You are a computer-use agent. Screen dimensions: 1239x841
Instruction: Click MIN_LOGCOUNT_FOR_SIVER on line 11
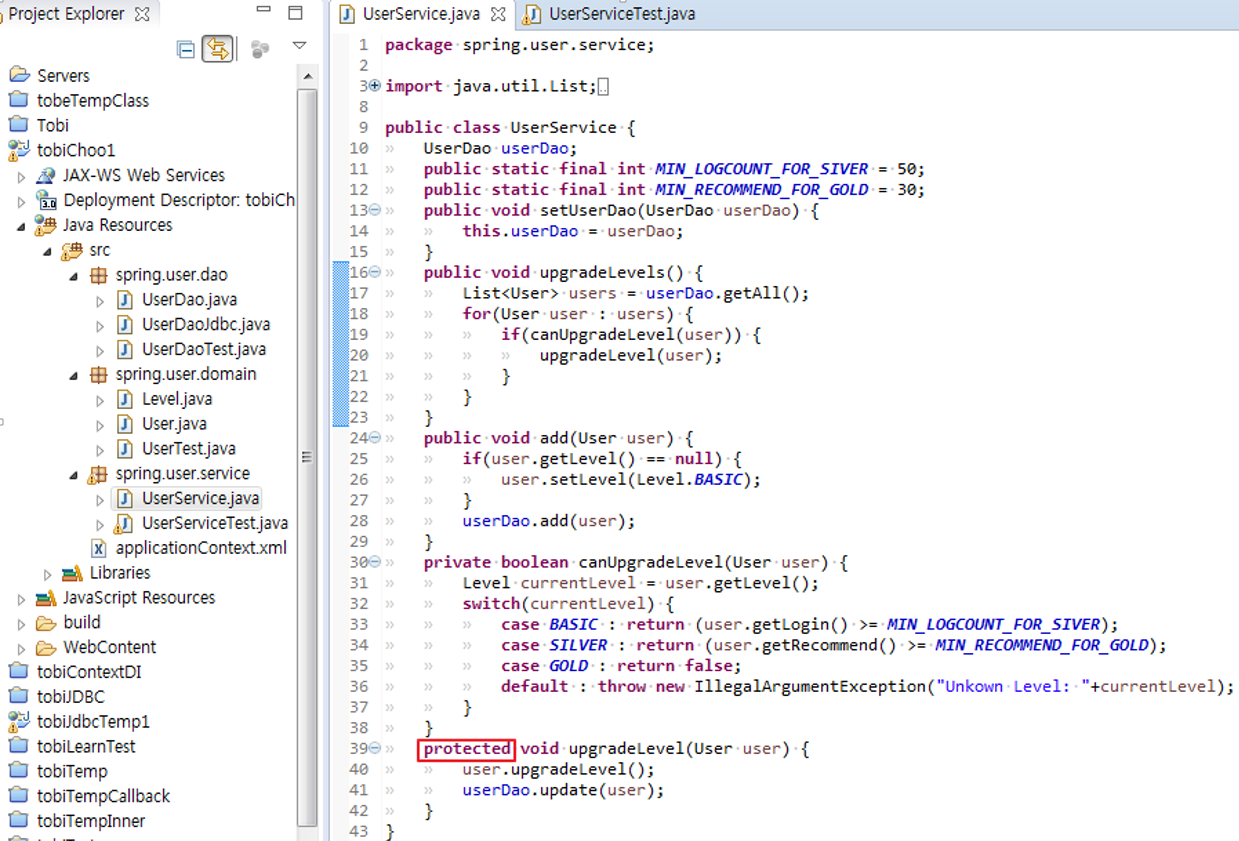click(762, 168)
